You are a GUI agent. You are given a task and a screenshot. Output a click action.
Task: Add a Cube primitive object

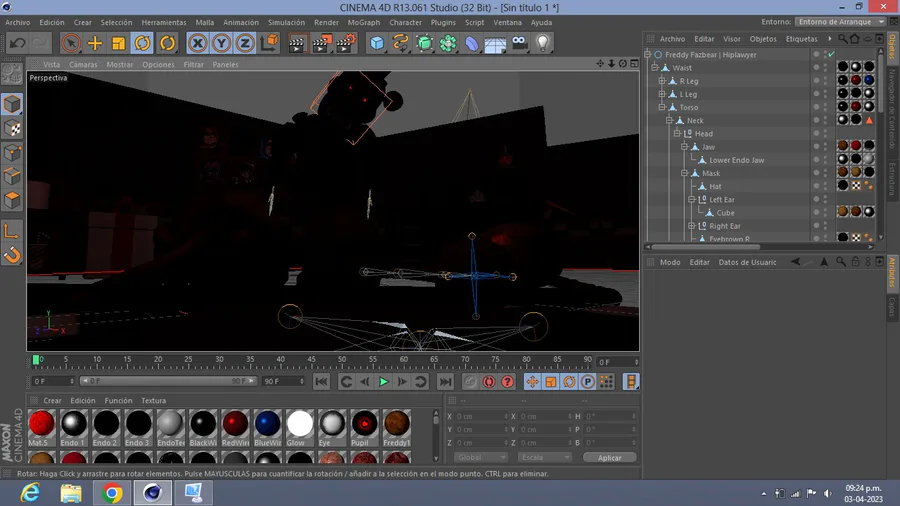[x=377, y=43]
